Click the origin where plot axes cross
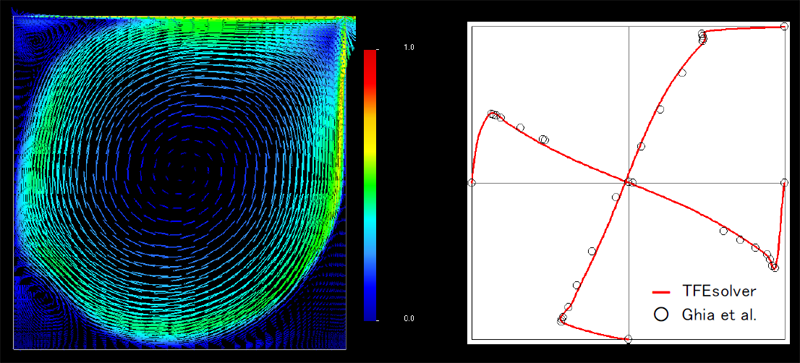 (x=628, y=182)
